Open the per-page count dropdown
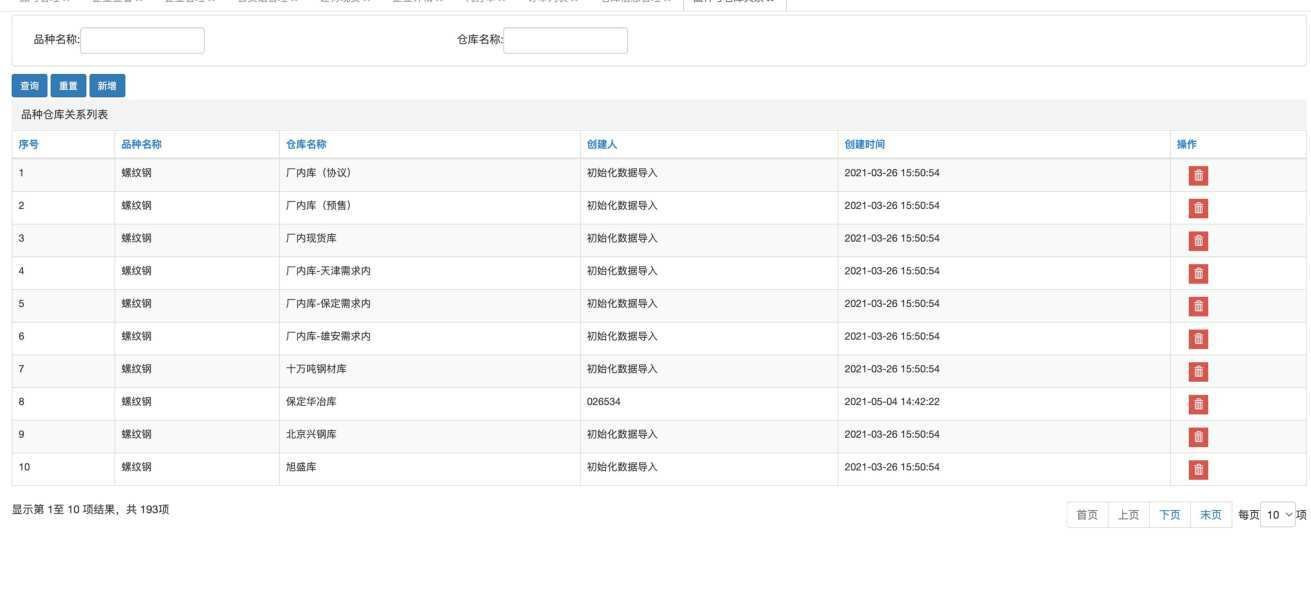 click(1278, 515)
